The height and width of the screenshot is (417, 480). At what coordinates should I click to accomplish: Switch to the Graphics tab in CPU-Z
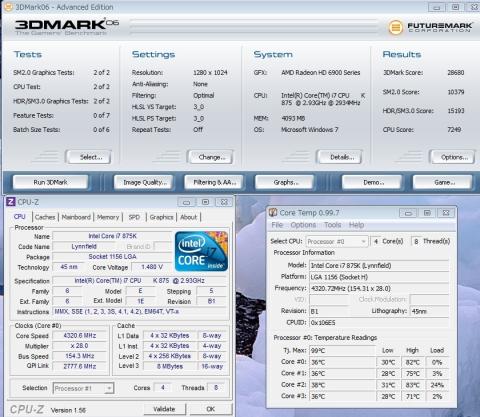coord(161,217)
